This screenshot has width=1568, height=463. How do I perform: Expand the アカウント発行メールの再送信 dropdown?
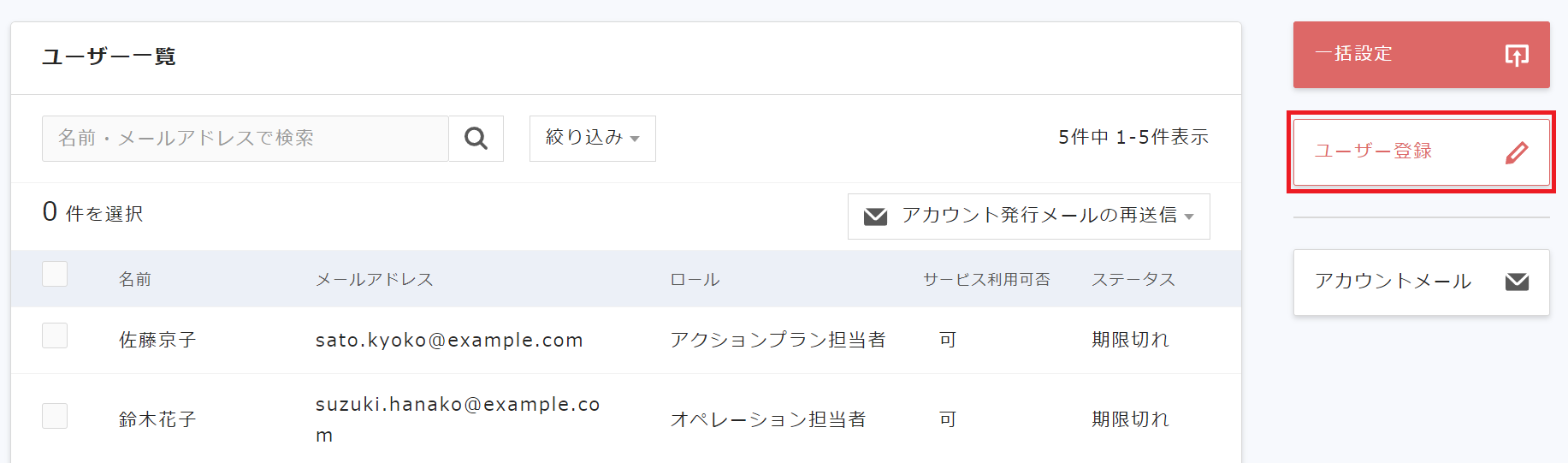1029,217
